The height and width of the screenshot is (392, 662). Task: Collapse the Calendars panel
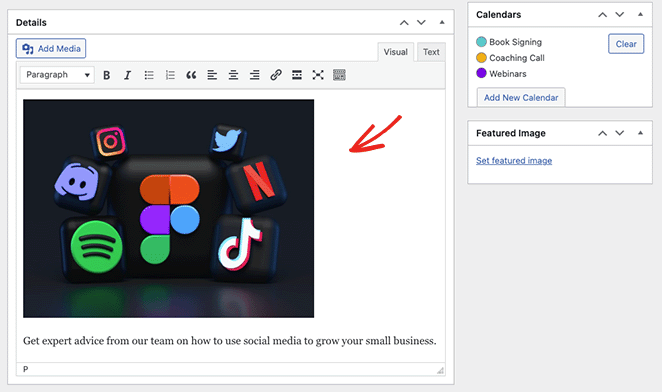640,15
